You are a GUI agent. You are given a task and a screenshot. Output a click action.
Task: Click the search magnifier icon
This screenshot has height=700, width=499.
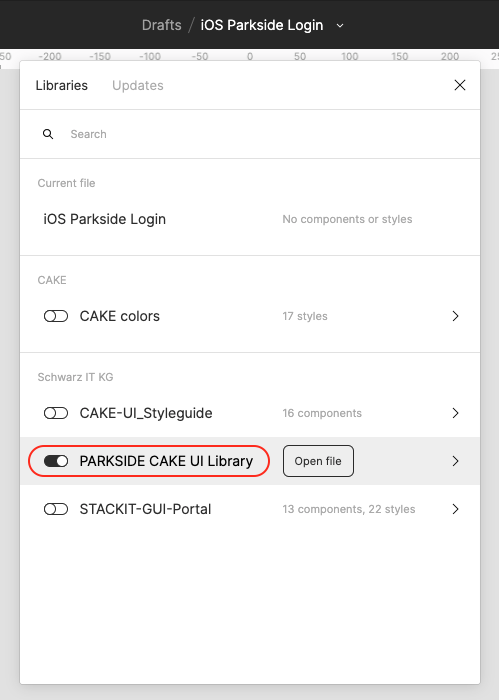[x=48, y=134]
